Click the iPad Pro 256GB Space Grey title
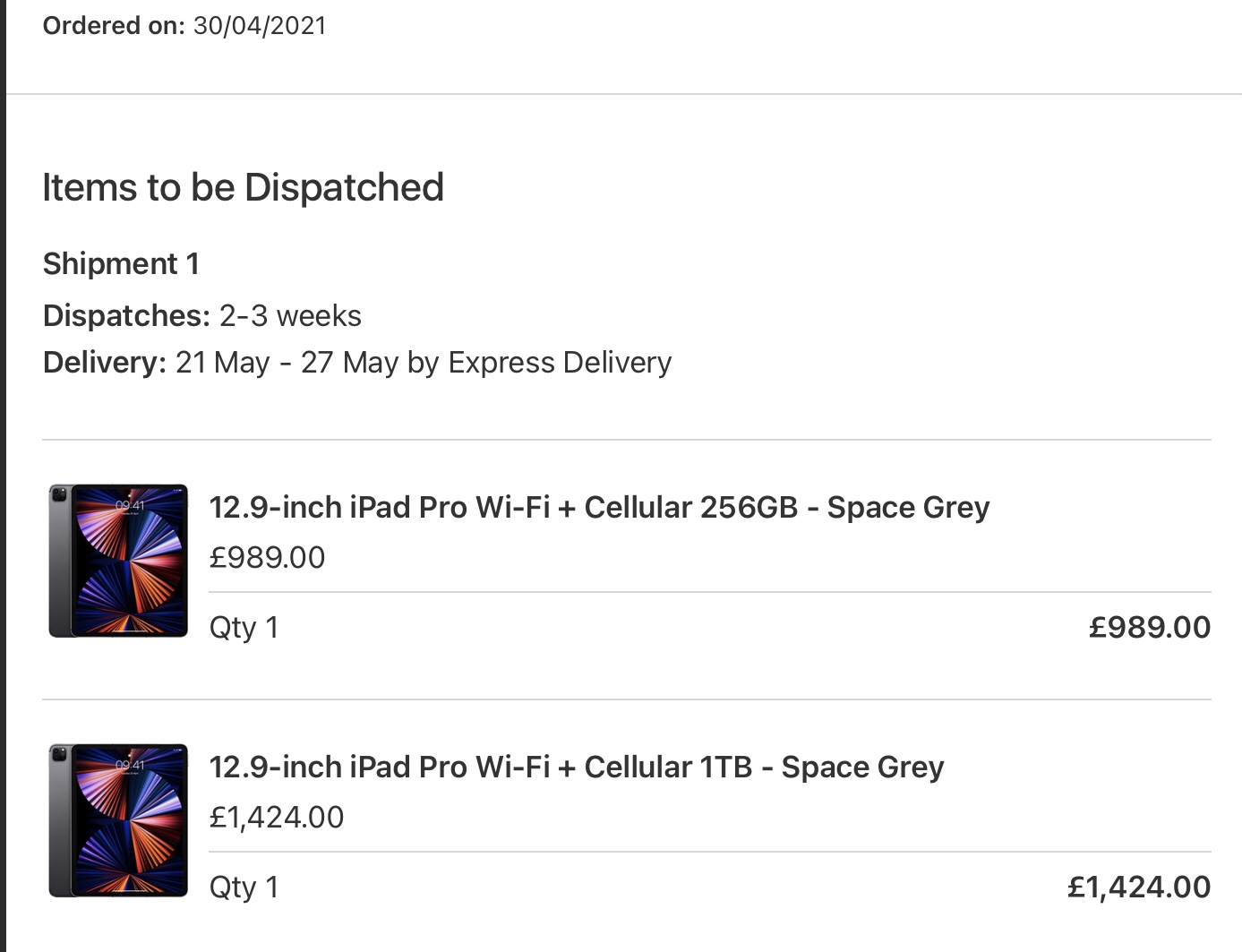 (x=599, y=508)
